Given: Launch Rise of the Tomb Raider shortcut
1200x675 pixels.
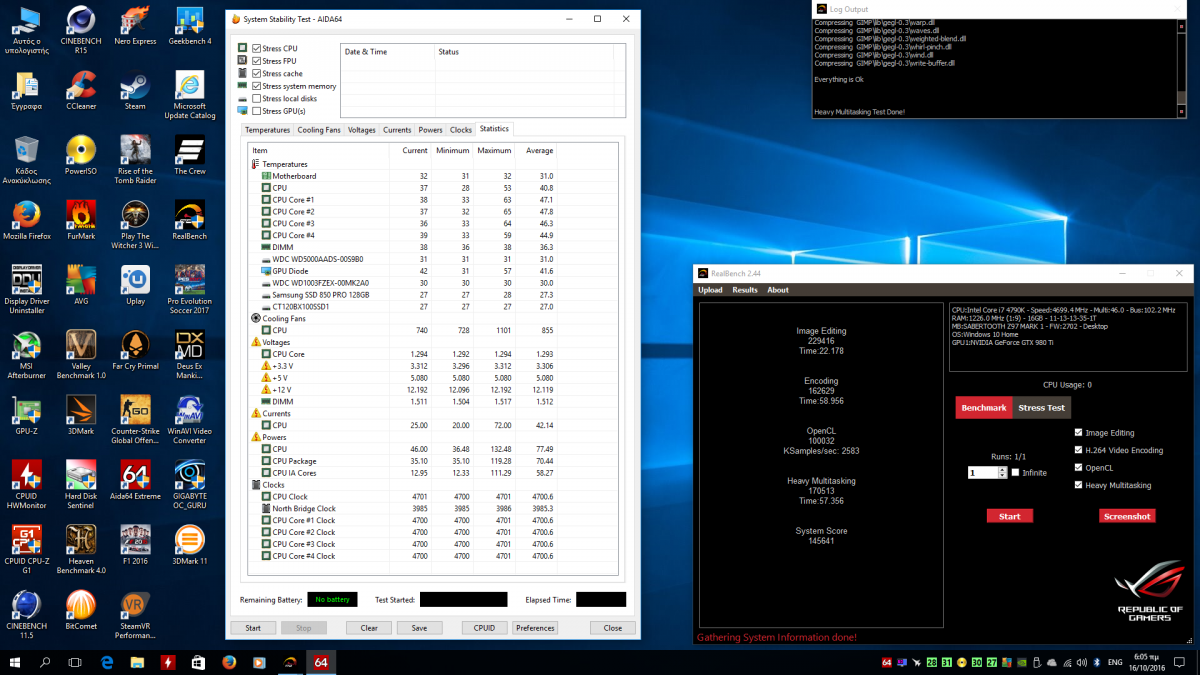Looking at the screenshot, I should [x=136, y=160].
